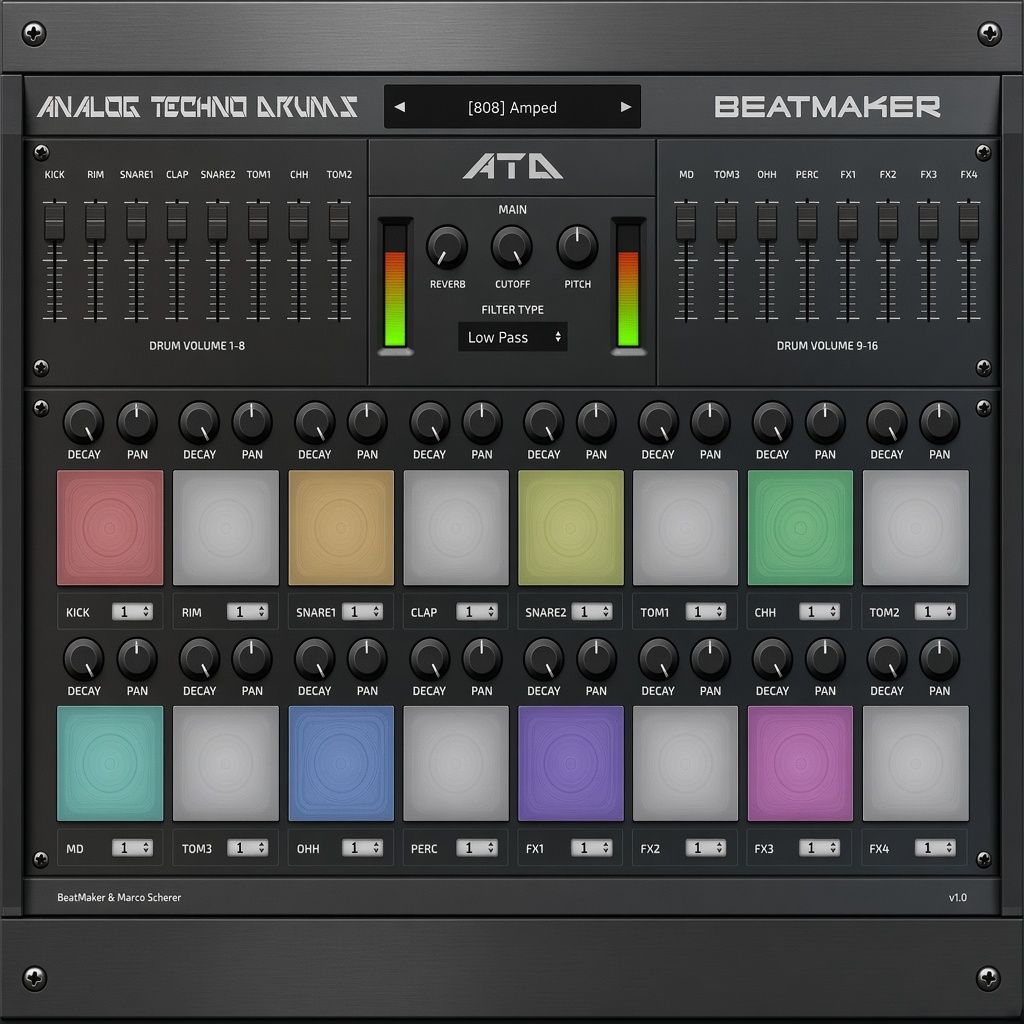Select next preset with right arrow
Viewport: 1024px width, 1024px height.
[626, 106]
